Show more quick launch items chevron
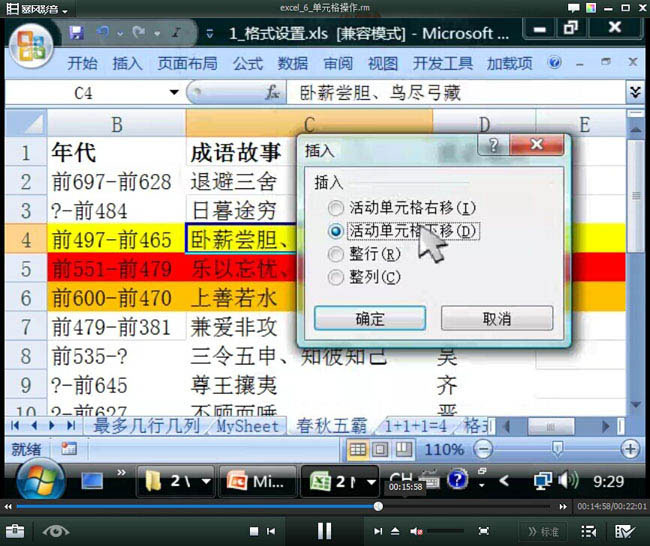The image size is (650, 546). 121,472
